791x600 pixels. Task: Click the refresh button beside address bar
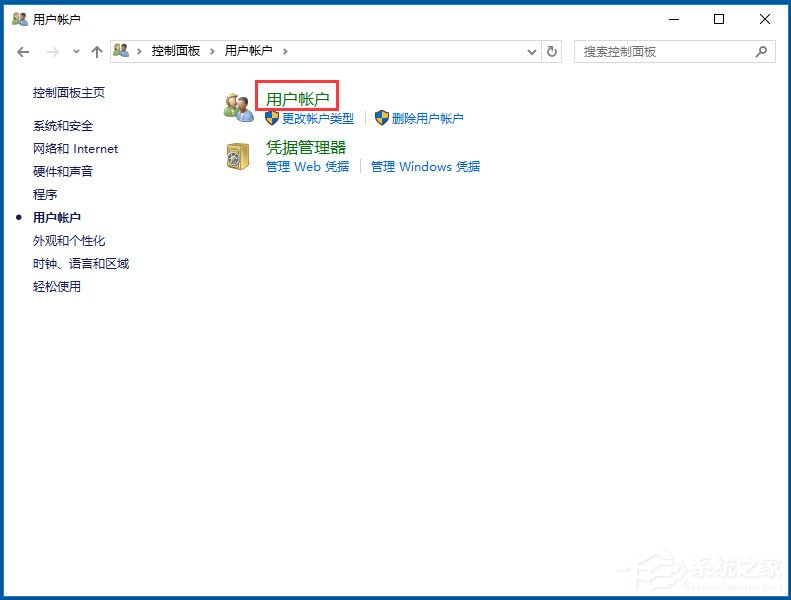(x=553, y=51)
